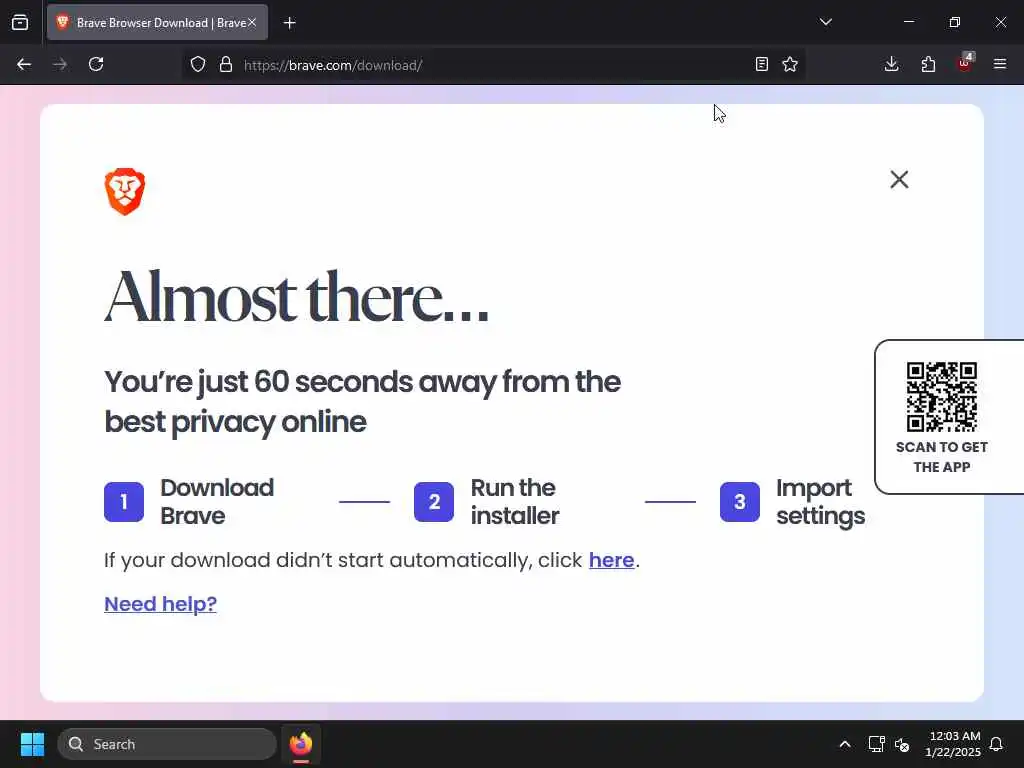Screen dimensions: 1024x768
Task: Click the 'Download Brave' step text
Action: (x=217, y=502)
